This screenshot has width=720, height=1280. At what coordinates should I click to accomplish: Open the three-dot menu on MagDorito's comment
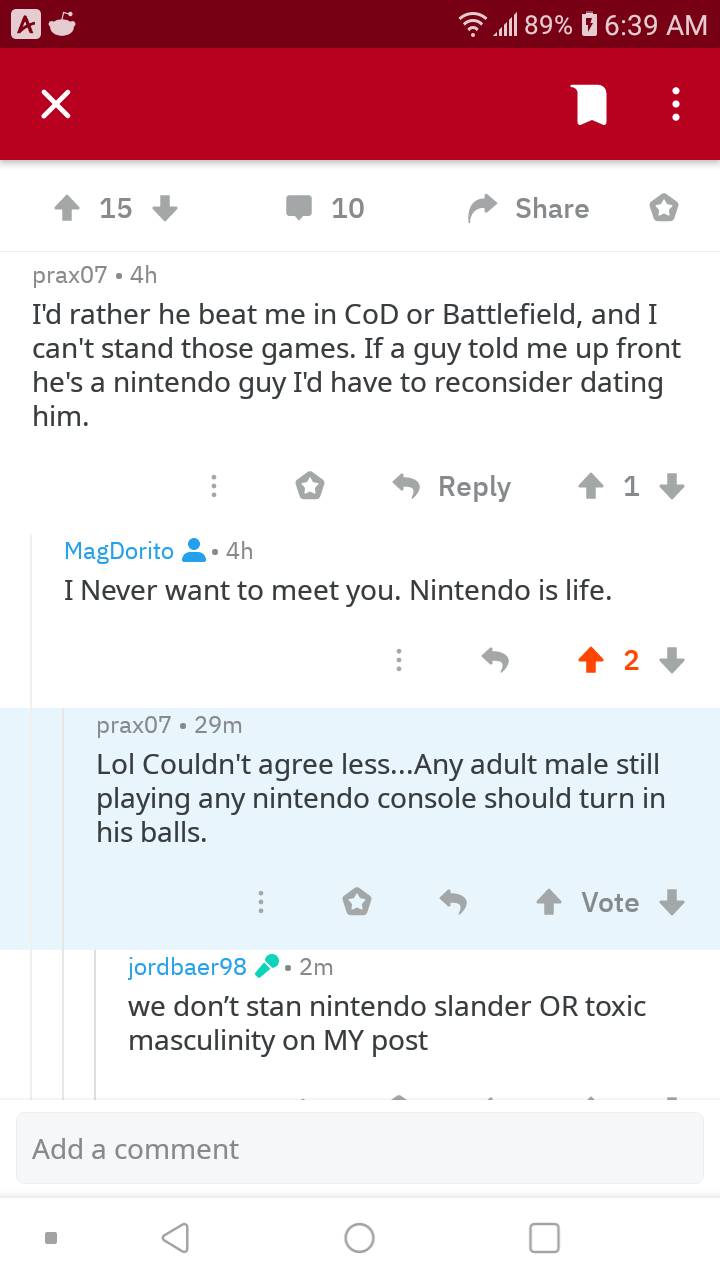(398, 660)
